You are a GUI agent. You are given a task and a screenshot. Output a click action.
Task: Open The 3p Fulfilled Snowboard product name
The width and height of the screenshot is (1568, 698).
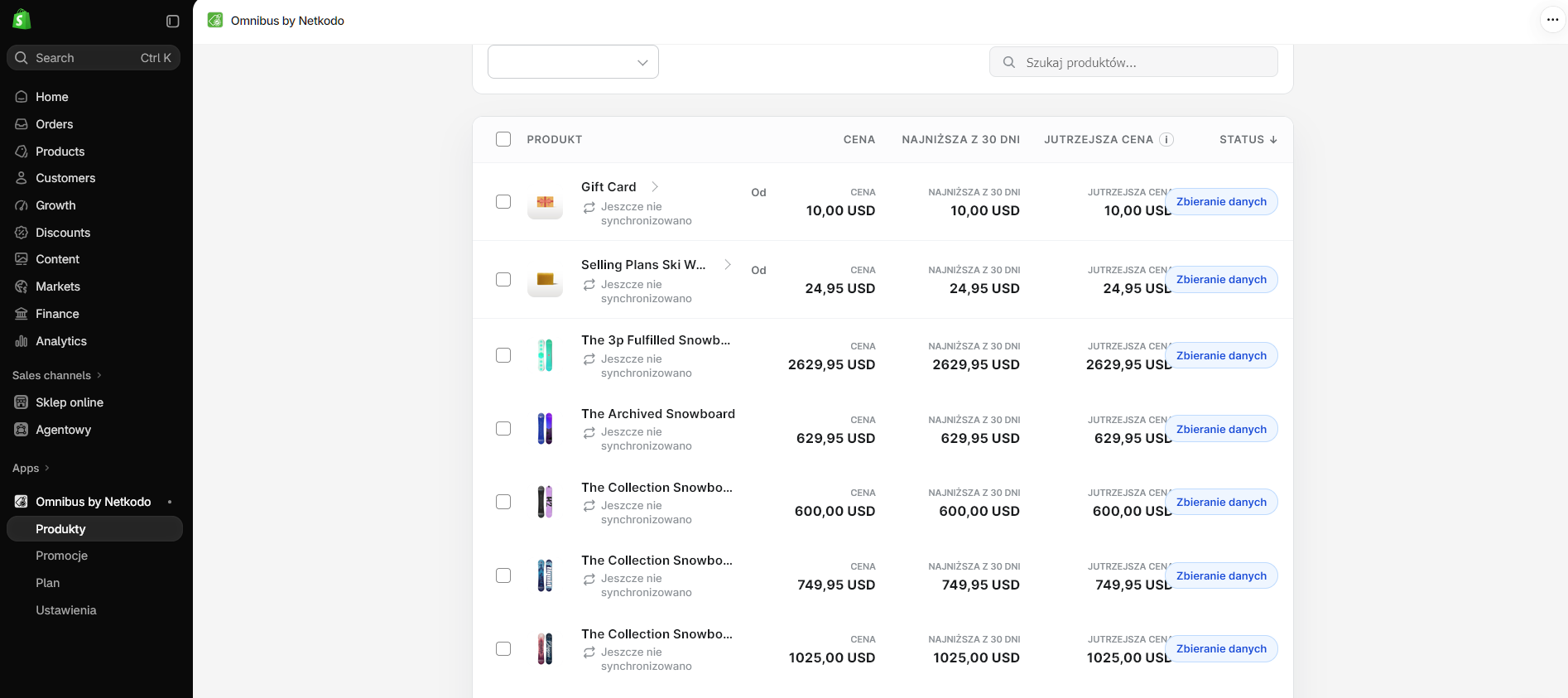tap(656, 340)
